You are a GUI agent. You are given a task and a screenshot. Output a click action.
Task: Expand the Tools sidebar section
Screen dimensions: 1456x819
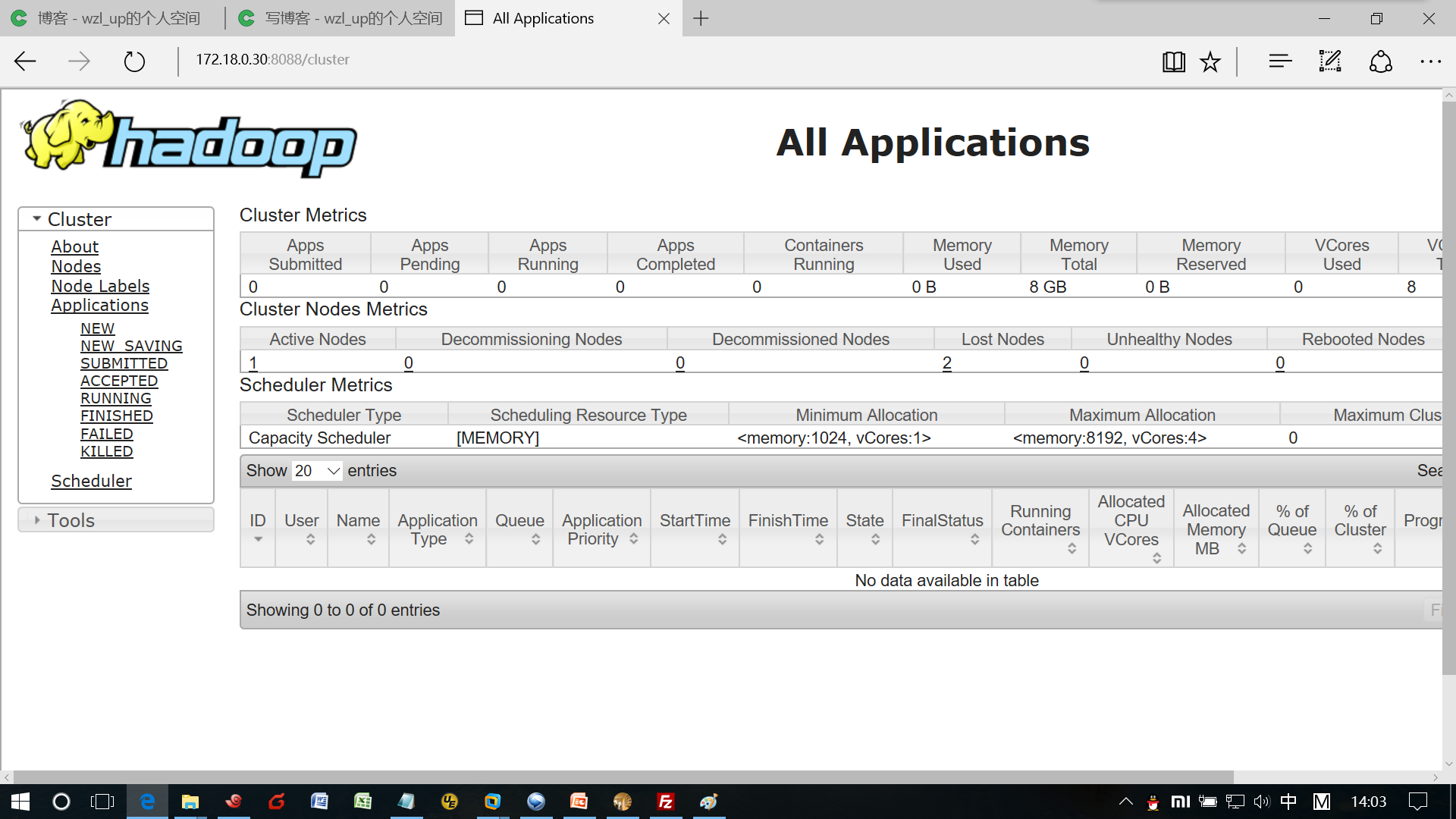(x=116, y=520)
